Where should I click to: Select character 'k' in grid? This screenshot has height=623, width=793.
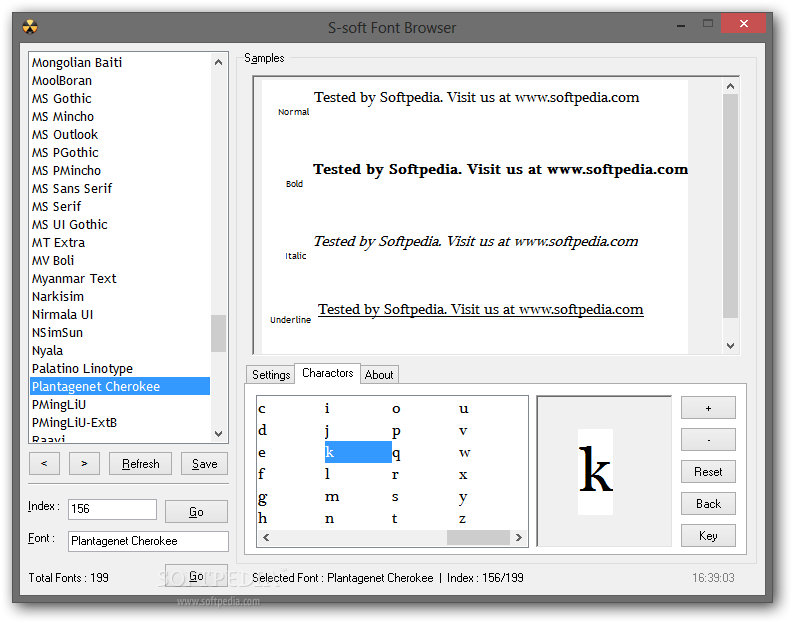point(358,452)
